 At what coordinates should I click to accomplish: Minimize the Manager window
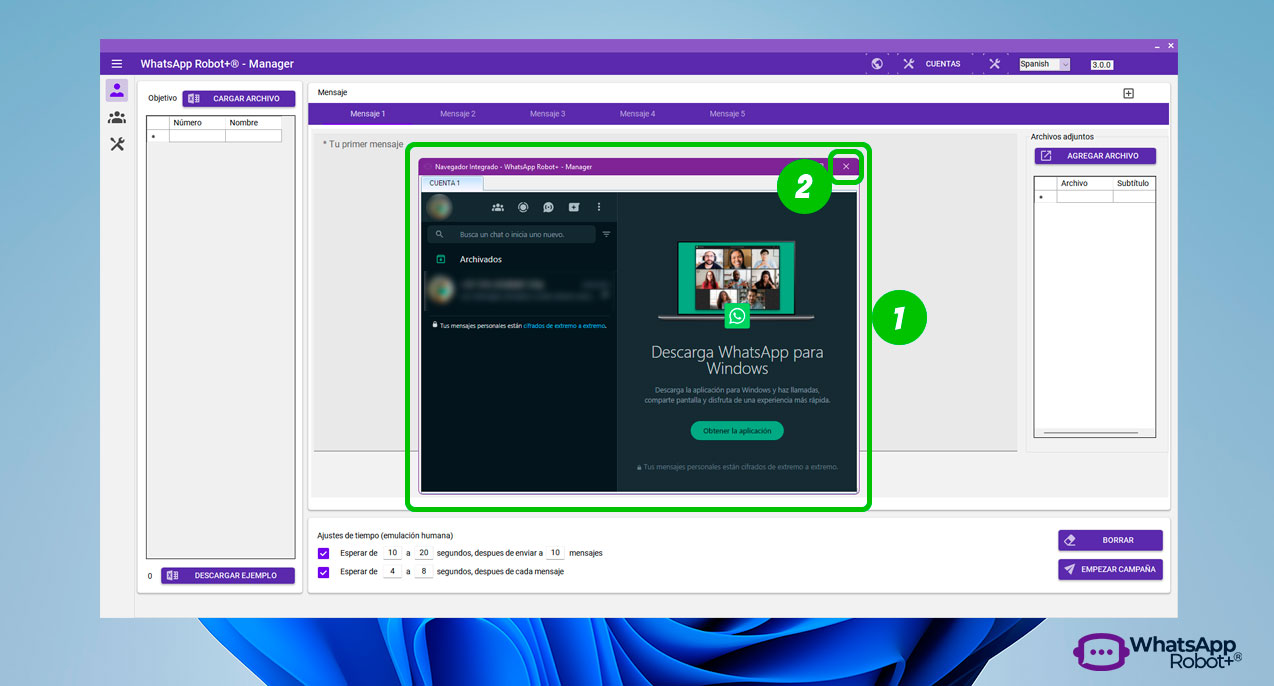coord(1157,46)
